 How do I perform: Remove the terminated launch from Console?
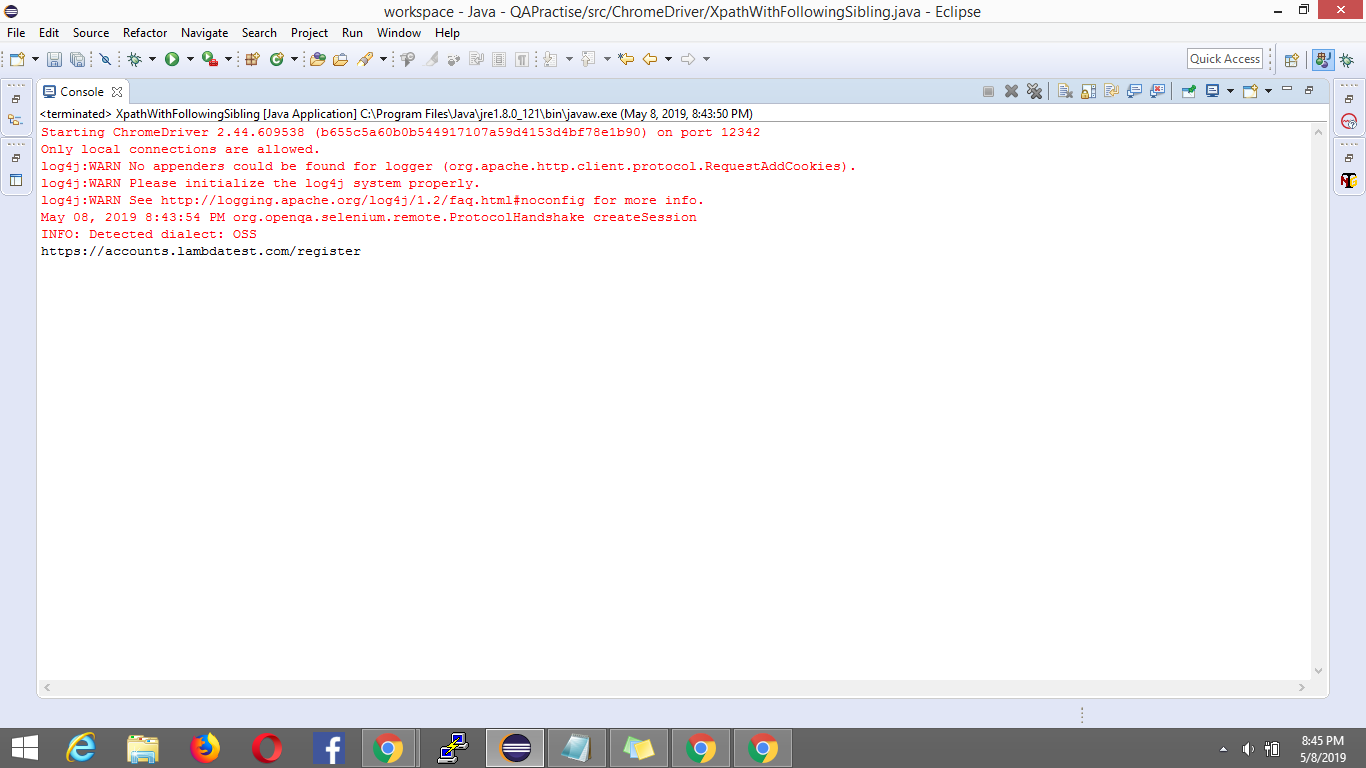pos(1010,90)
